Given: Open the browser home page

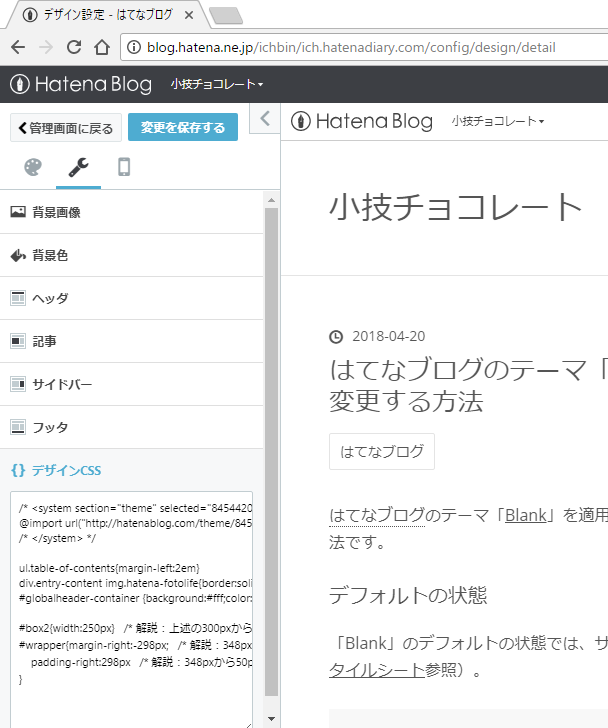Looking at the screenshot, I should point(102,47).
